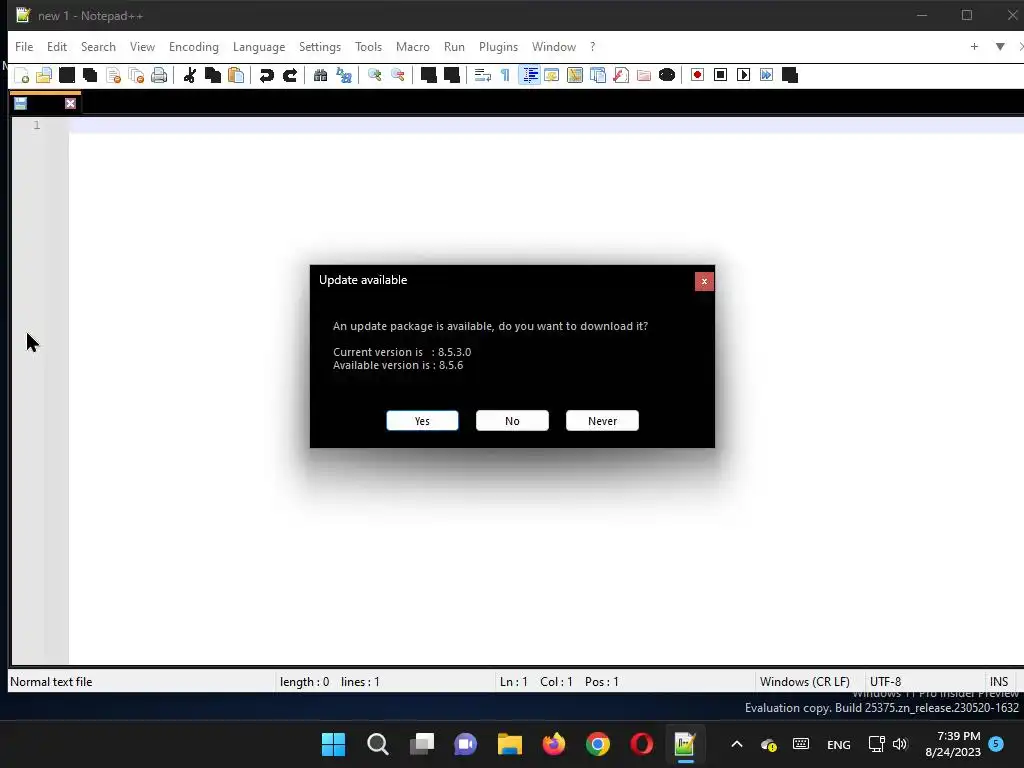Close the document tab with X

pos(71,103)
